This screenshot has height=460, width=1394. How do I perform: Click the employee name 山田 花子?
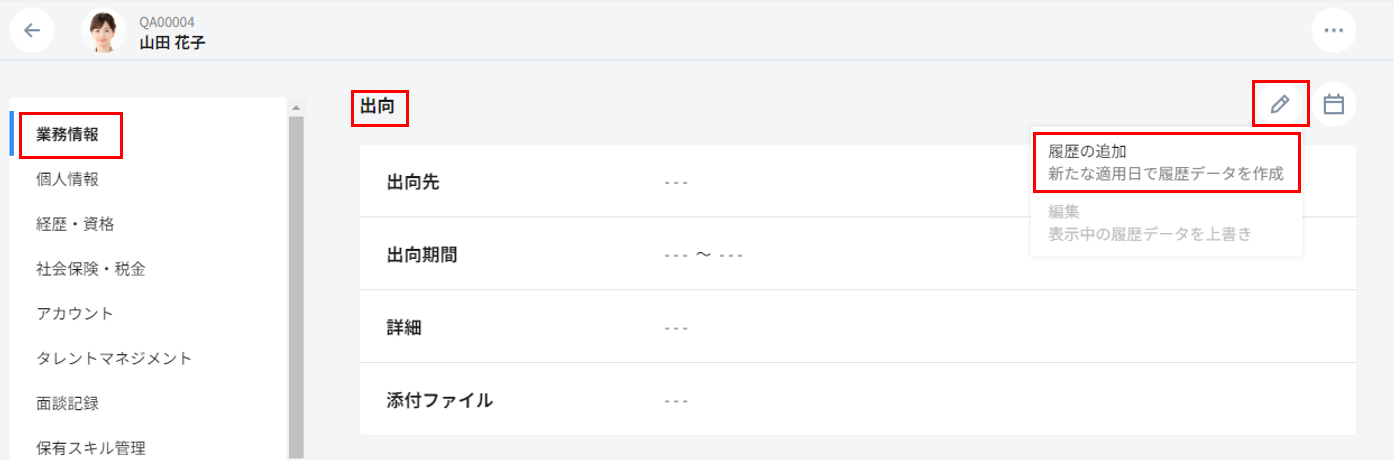pos(173,42)
